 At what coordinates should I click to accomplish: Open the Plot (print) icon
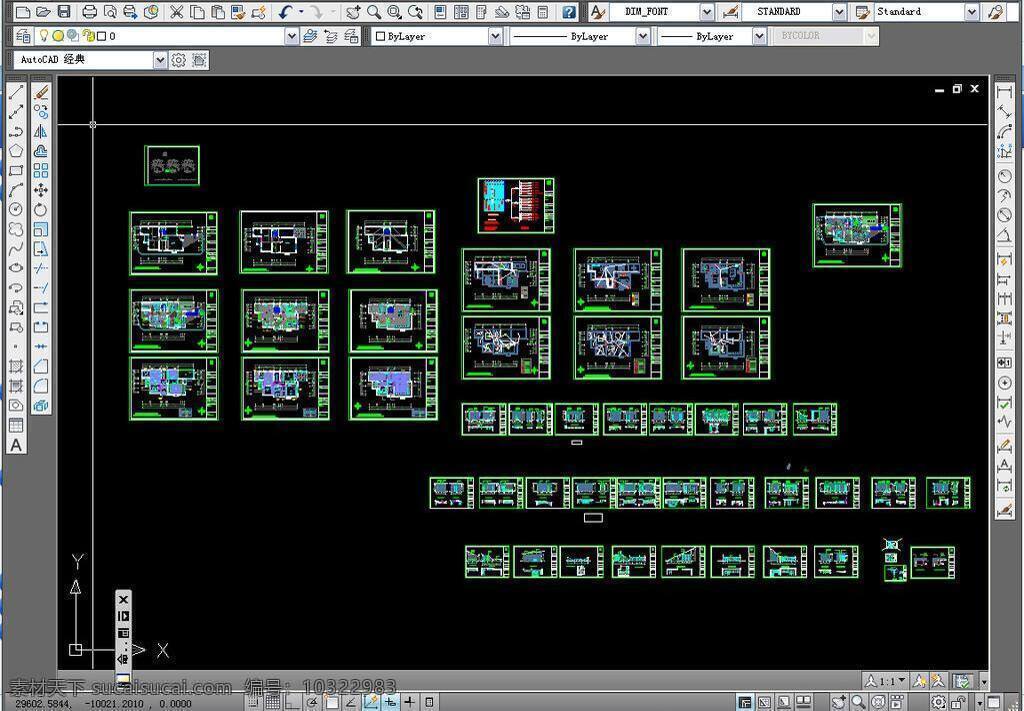pyautogui.click(x=90, y=12)
